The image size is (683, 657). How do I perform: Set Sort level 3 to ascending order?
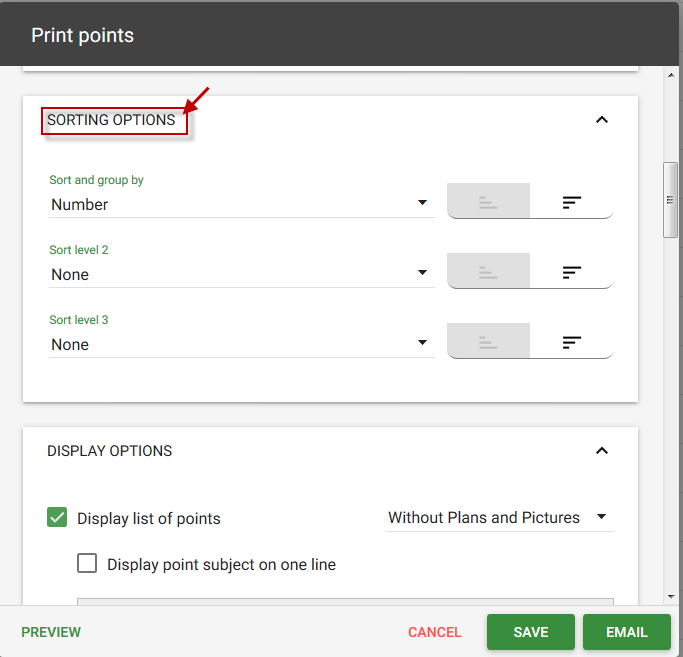pyautogui.click(x=488, y=341)
